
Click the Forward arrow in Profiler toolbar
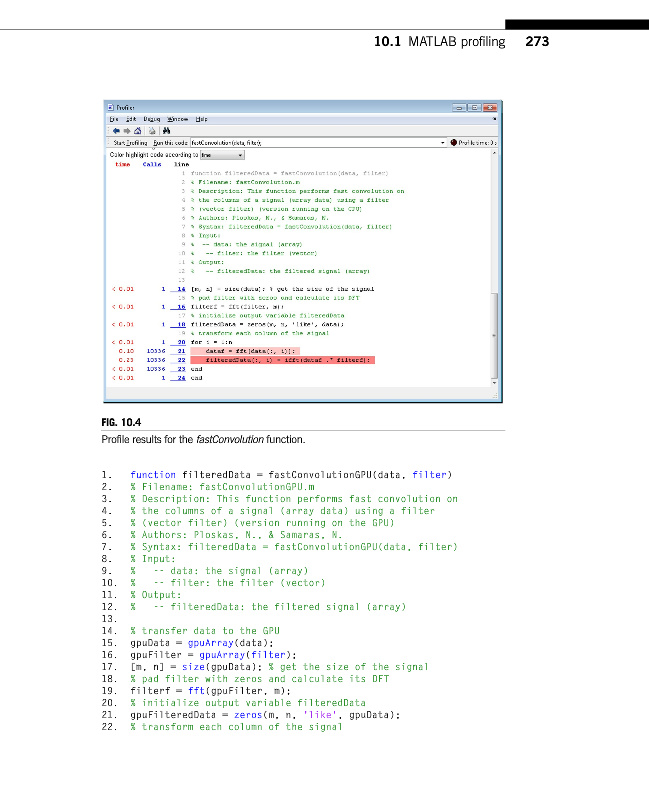[x=125, y=130]
